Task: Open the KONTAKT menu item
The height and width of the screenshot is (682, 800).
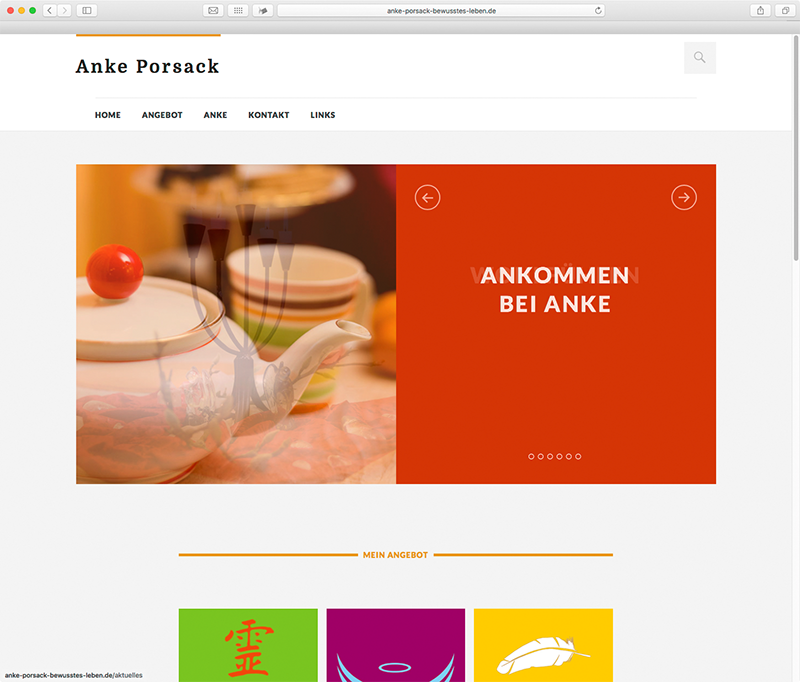Action: [269, 115]
